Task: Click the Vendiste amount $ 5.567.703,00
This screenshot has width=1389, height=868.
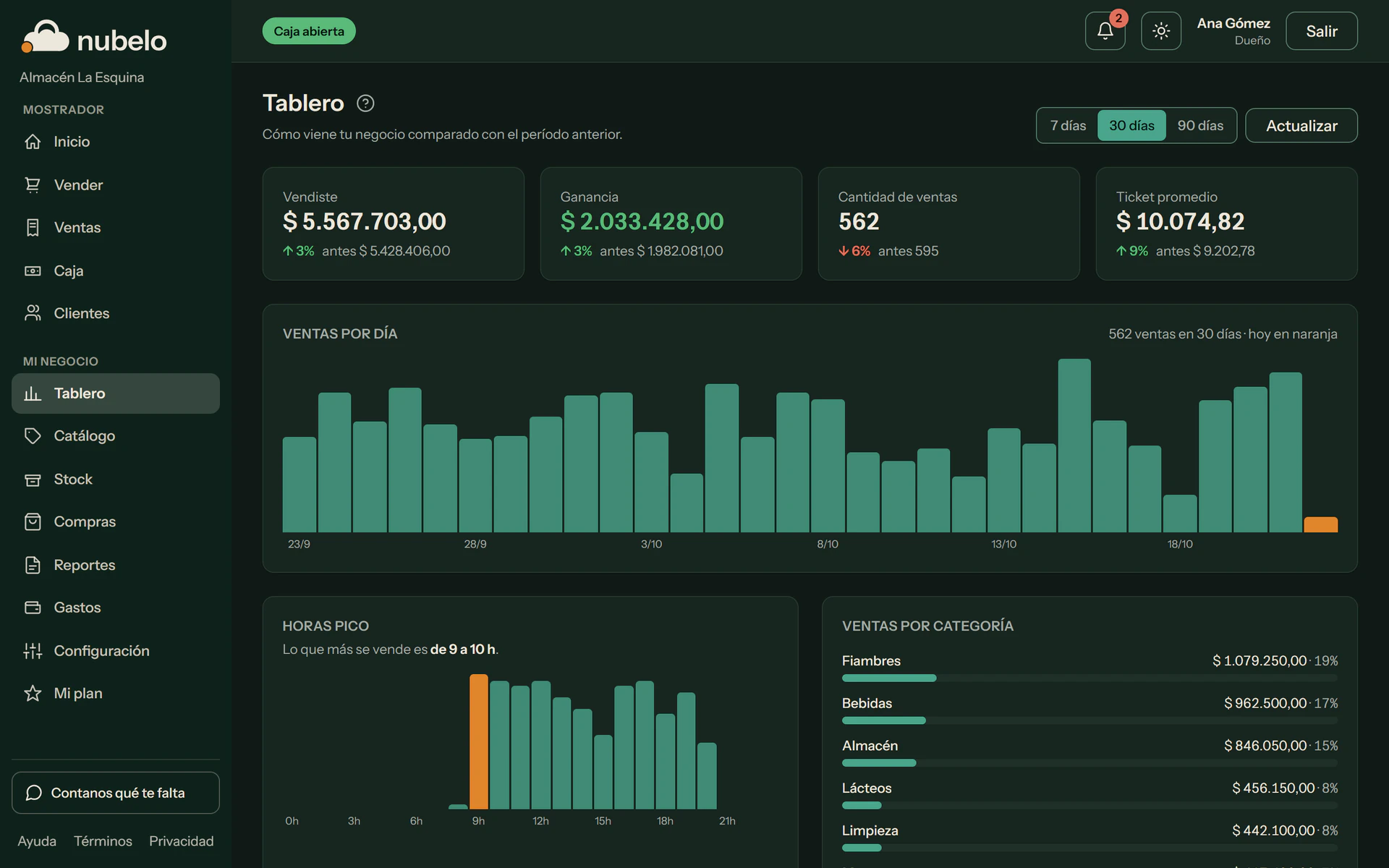Action: tap(365, 221)
